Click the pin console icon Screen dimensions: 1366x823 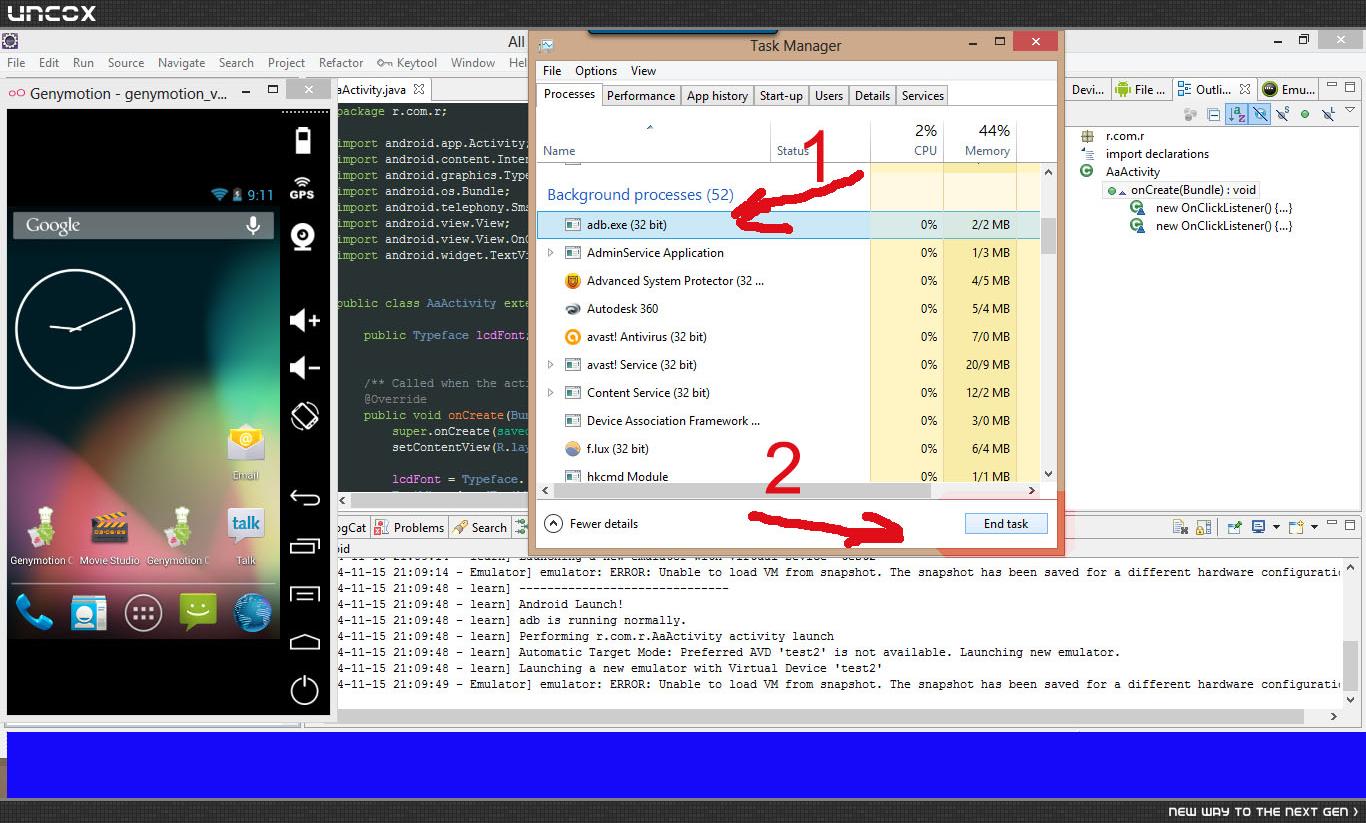[1235, 527]
